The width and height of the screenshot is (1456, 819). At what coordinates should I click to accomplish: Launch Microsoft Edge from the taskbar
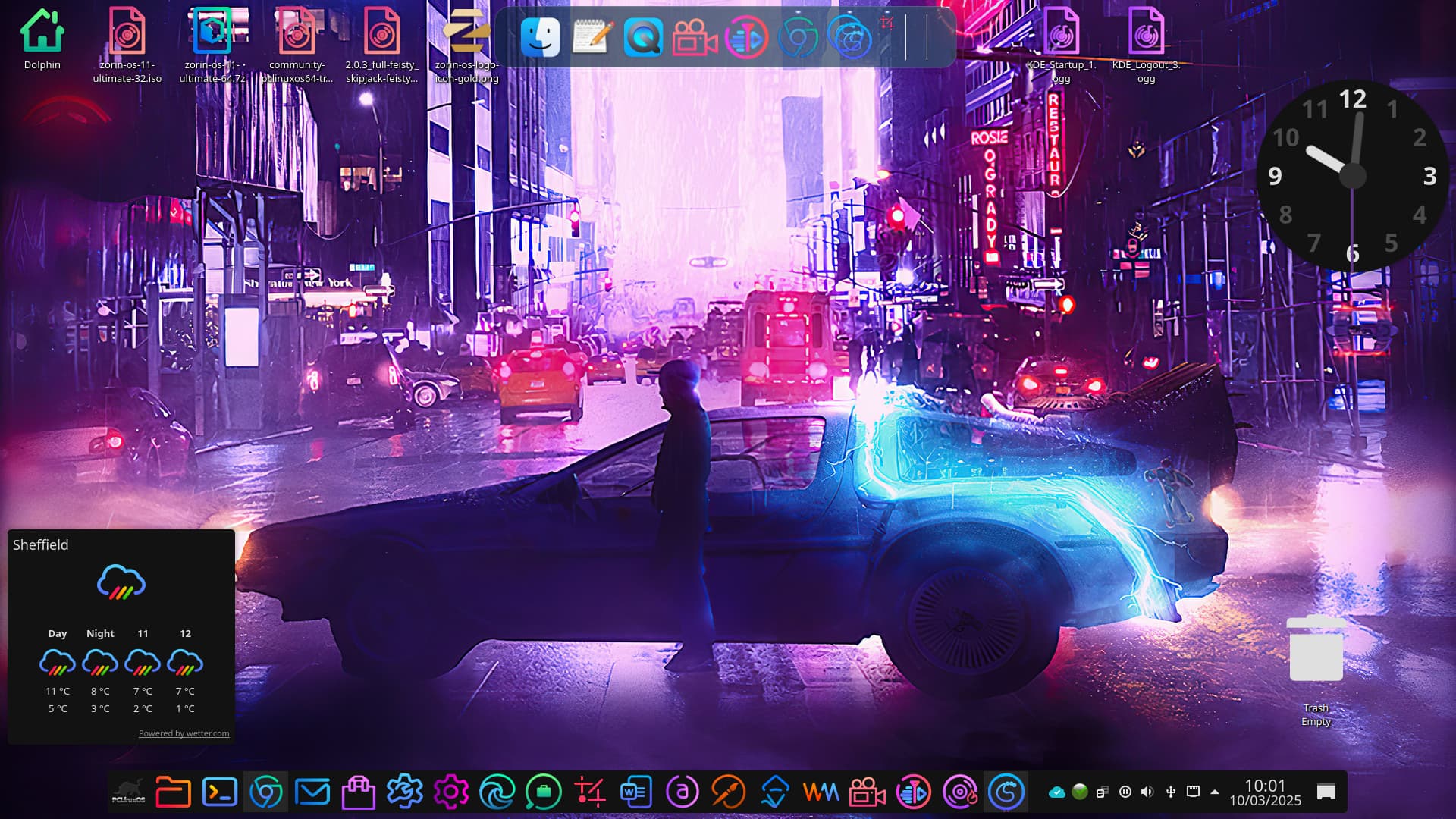coord(497,792)
